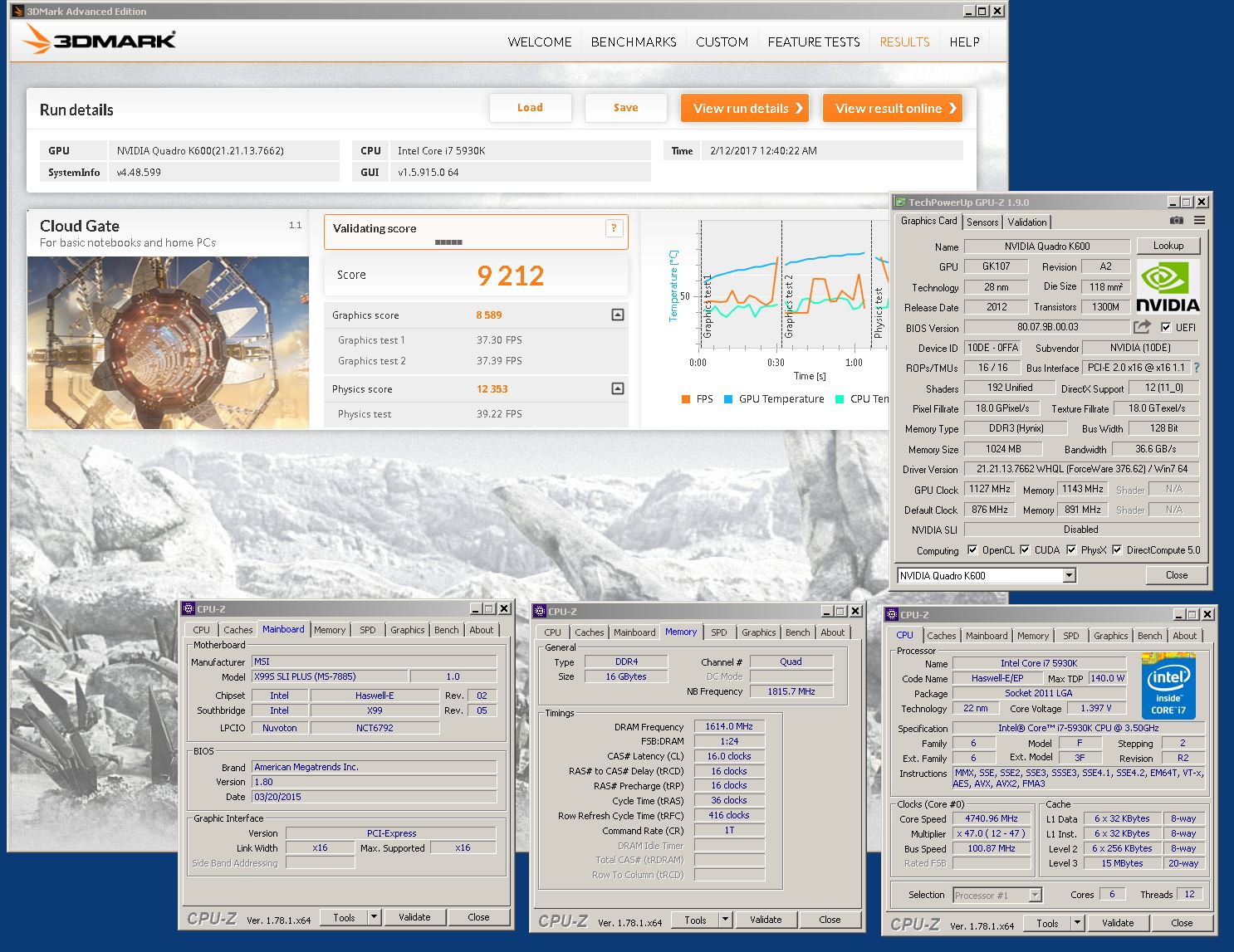Viewport: 1234px width, 952px height.
Task: Switch to Validation tab in GPU-Z
Action: coord(1027,222)
